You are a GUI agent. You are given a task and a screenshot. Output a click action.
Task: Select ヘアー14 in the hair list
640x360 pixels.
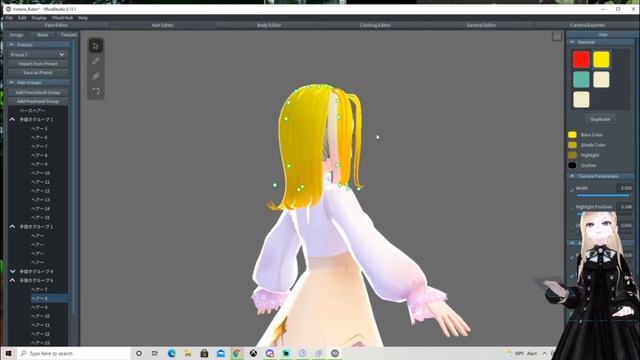(40, 209)
